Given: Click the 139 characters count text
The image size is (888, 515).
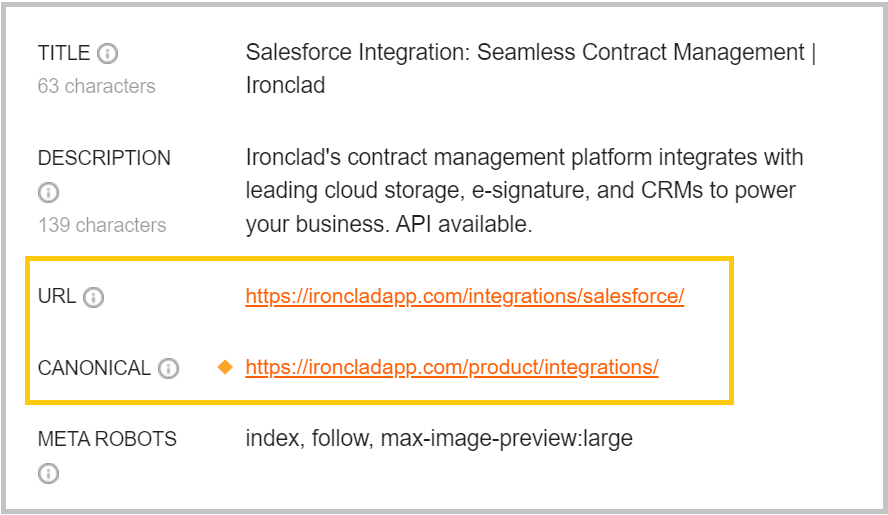Looking at the screenshot, I should point(102,225).
